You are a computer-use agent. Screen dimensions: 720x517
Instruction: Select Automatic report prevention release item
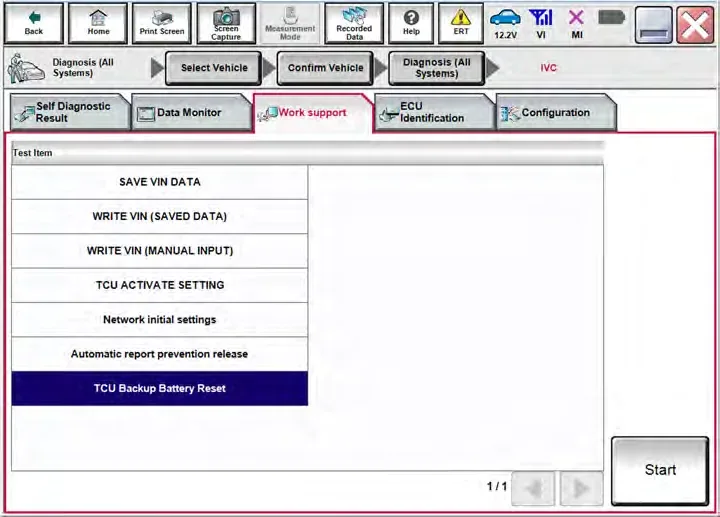160,354
